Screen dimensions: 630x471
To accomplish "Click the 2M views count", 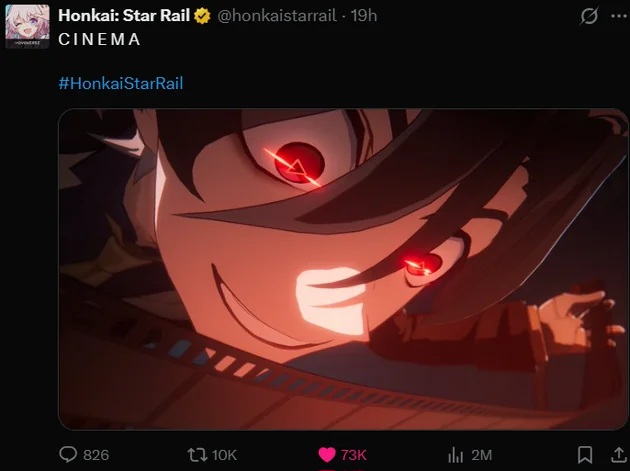I will point(482,455).
